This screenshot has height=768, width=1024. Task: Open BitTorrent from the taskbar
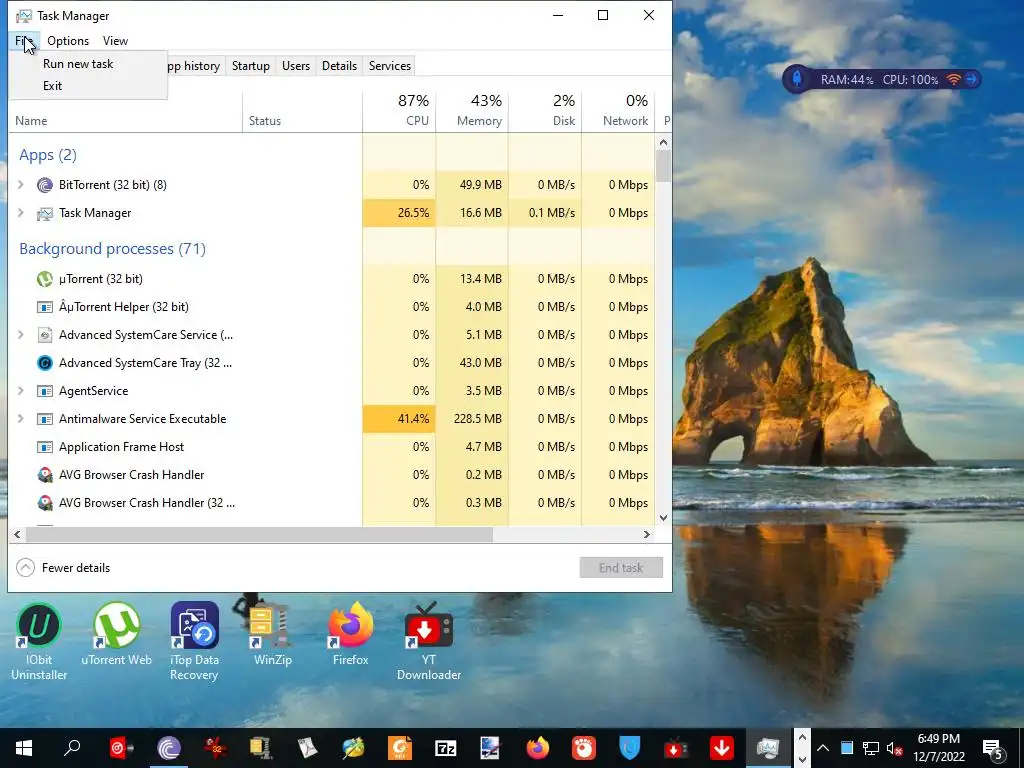coord(169,748)
